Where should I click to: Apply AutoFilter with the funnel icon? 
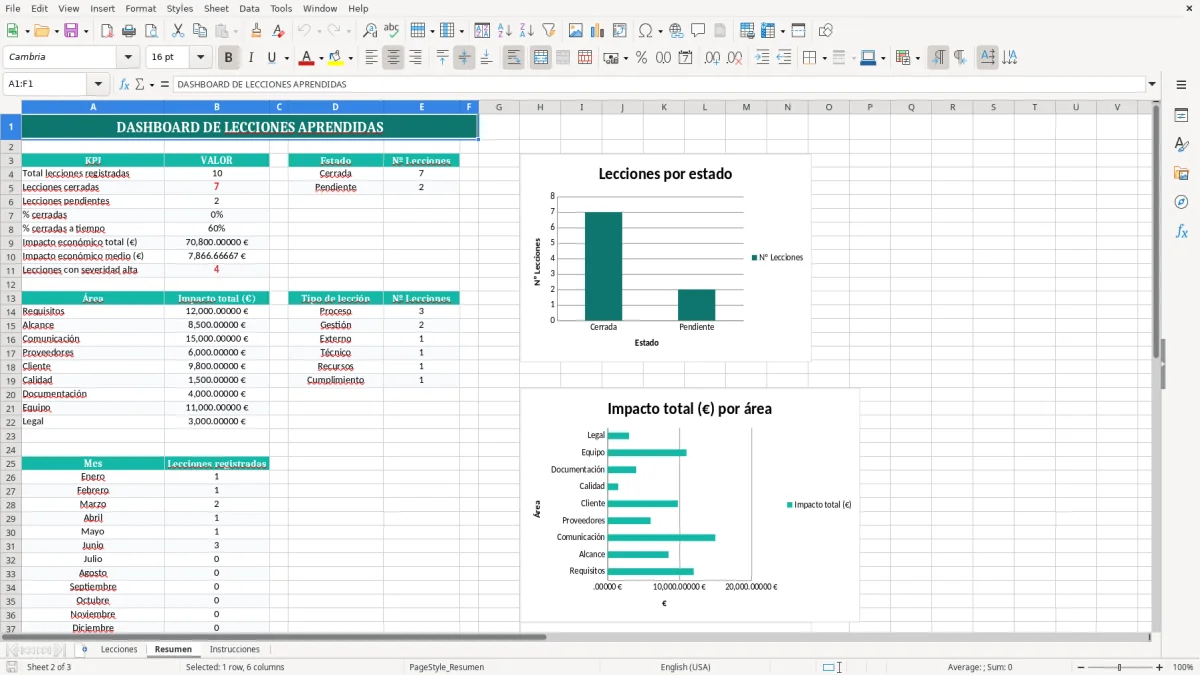[549, 31]
